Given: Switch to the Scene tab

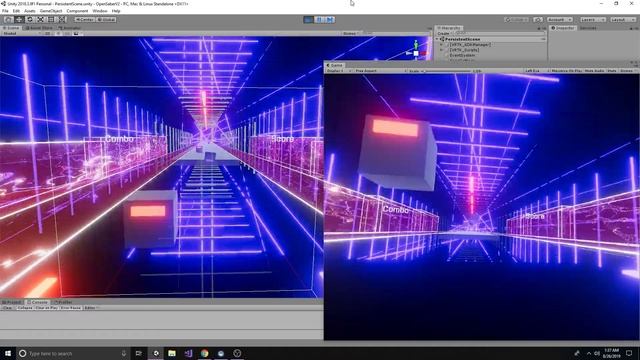Looking at the screenshot, I should 11,28.
